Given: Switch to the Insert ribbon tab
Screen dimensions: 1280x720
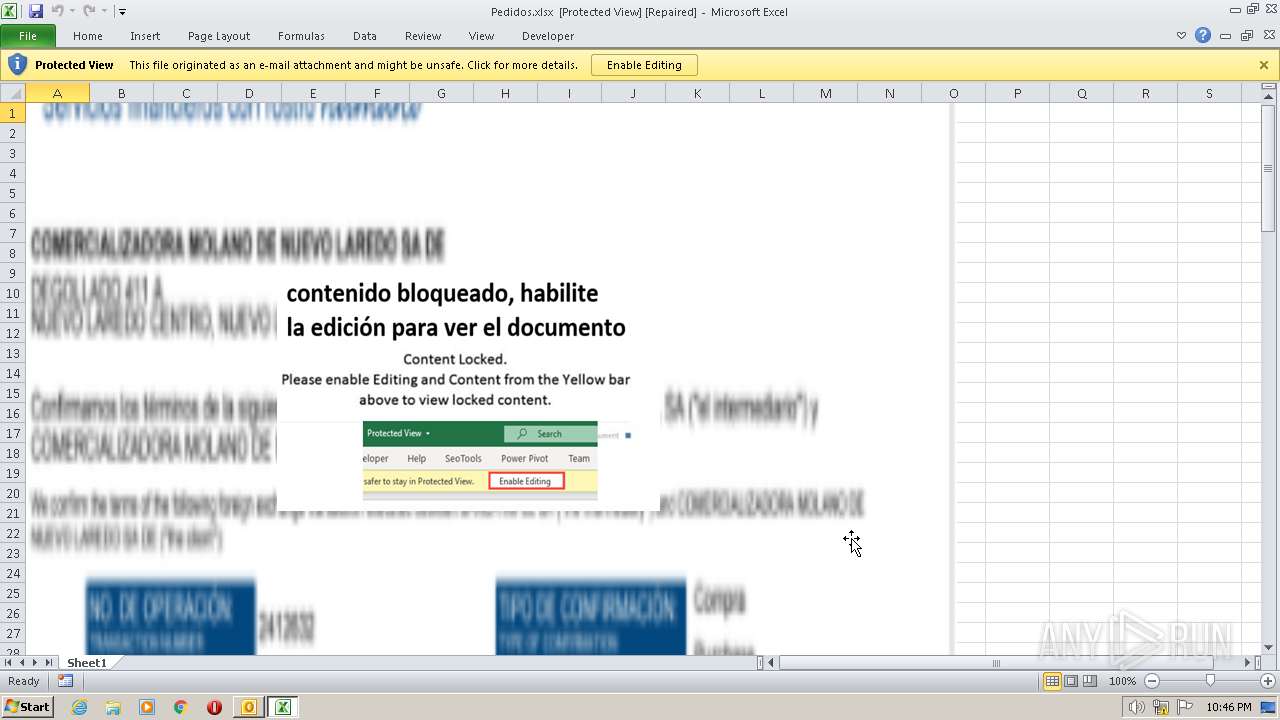Looking at the screenshot, I should pyautogui.click(x=145, y=36).
